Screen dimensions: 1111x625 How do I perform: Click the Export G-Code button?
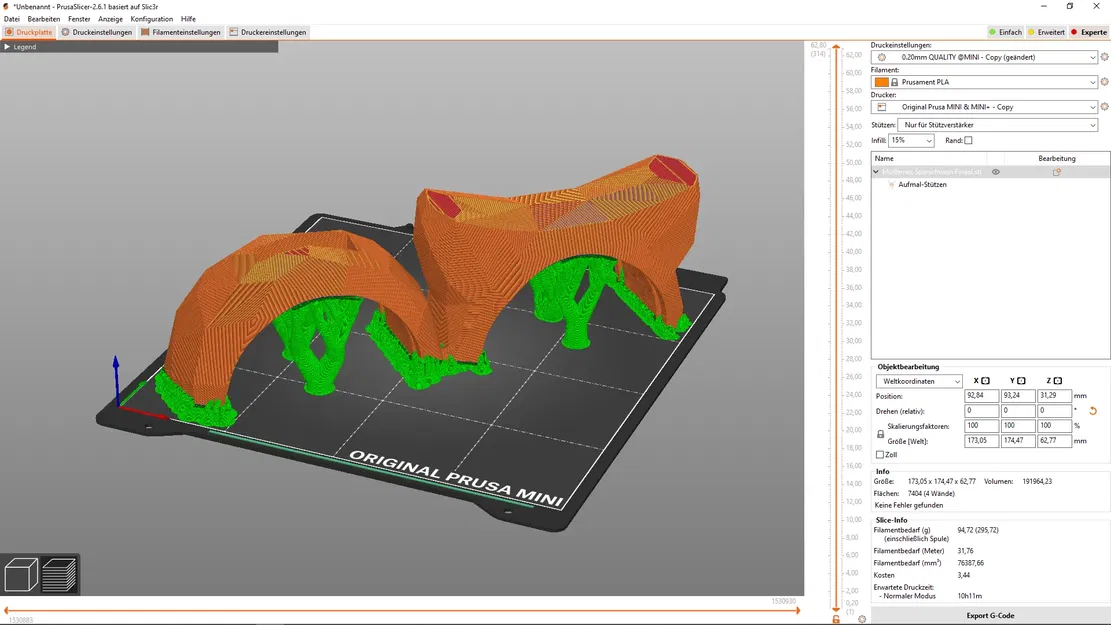pyautogui.click(x=989, y=615)
